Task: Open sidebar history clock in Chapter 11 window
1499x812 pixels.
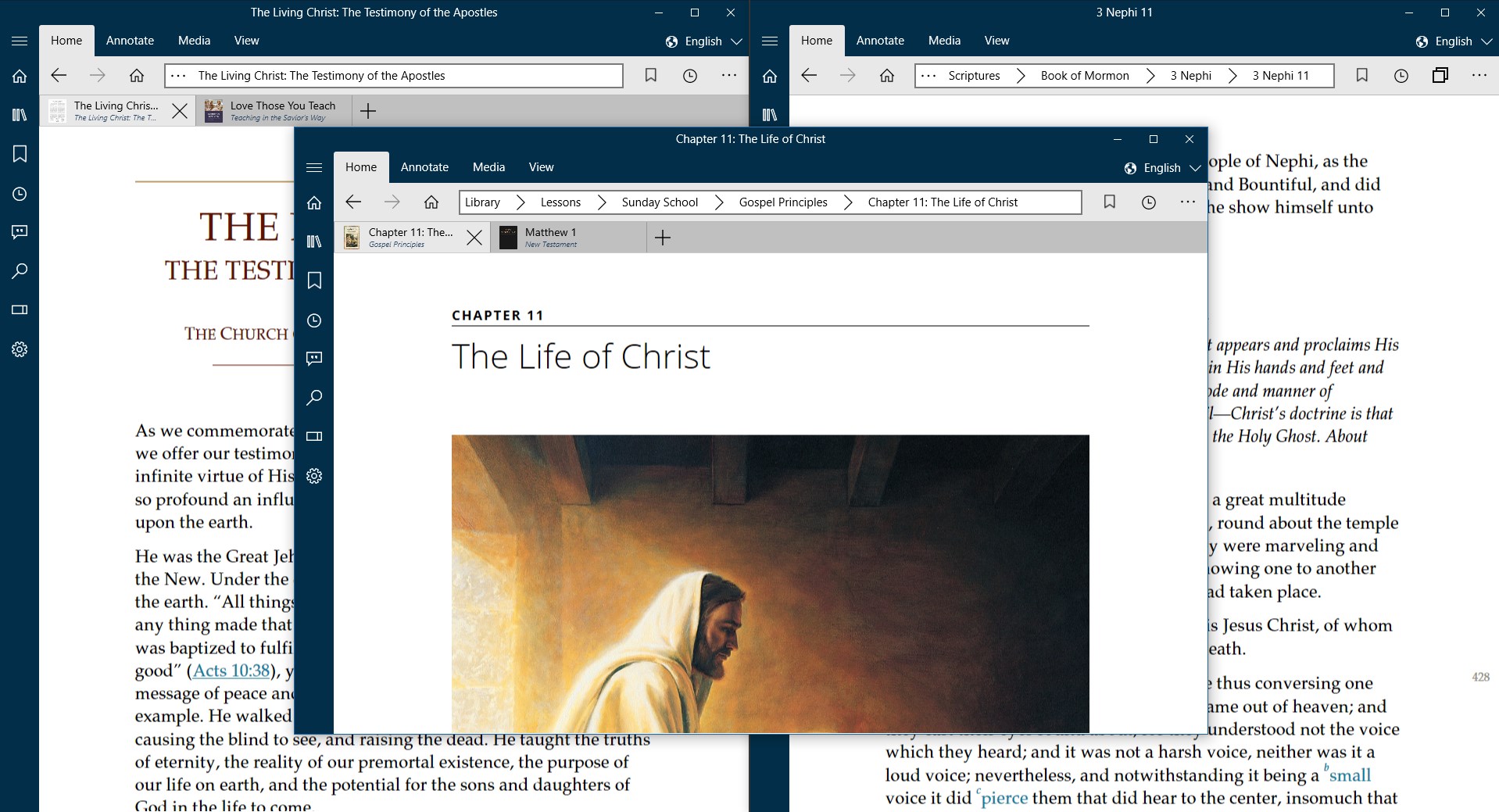Action: 314,320
